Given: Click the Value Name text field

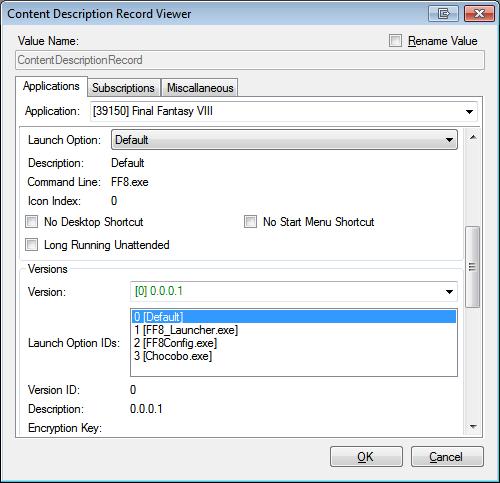Looking at the screenshot, I should (250, 60).
